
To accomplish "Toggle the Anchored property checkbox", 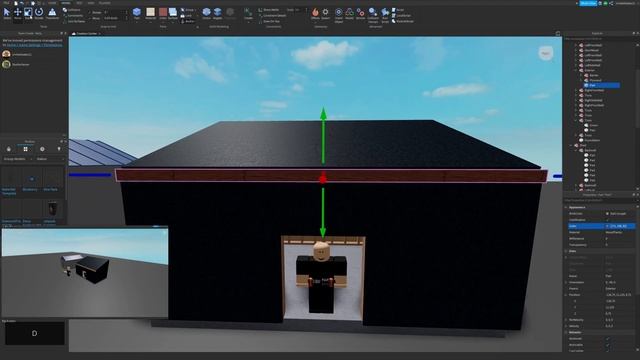I will click(607, 339).
